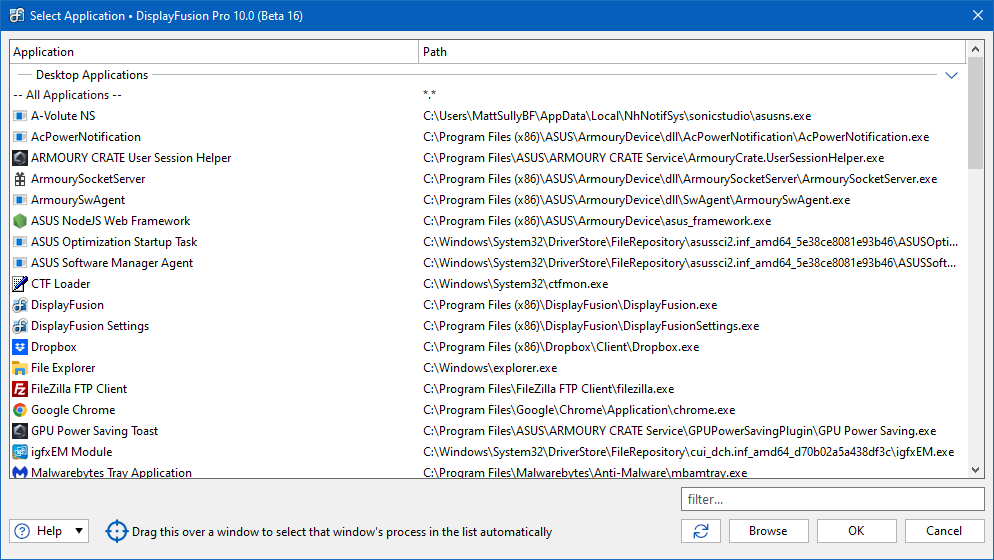Open the Help dropdown arrow

click(x=79, y=531)
